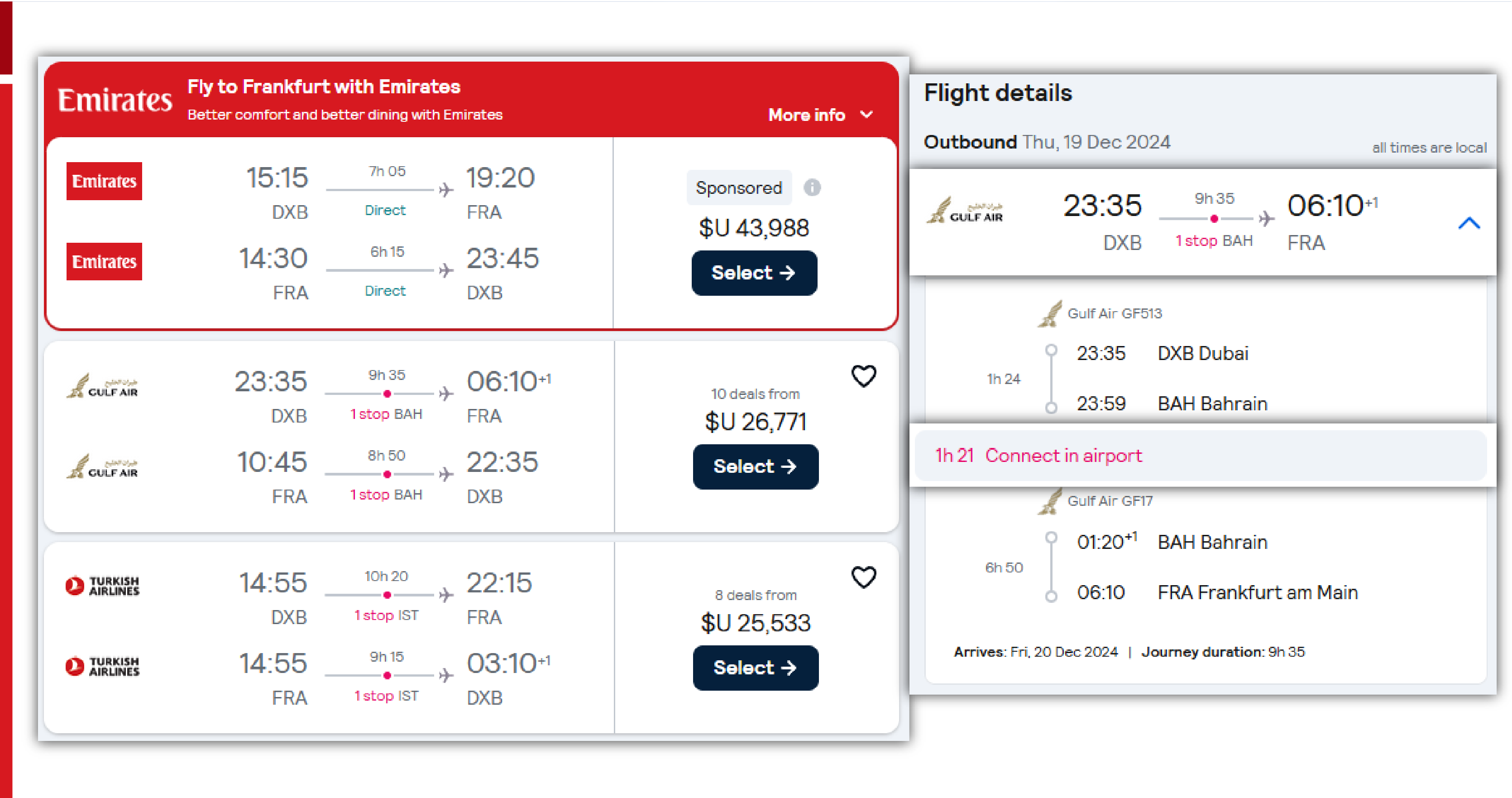Collapse the Gulf Air outbound flight details
1512x798 pixels.
(x=1469, y=223)
